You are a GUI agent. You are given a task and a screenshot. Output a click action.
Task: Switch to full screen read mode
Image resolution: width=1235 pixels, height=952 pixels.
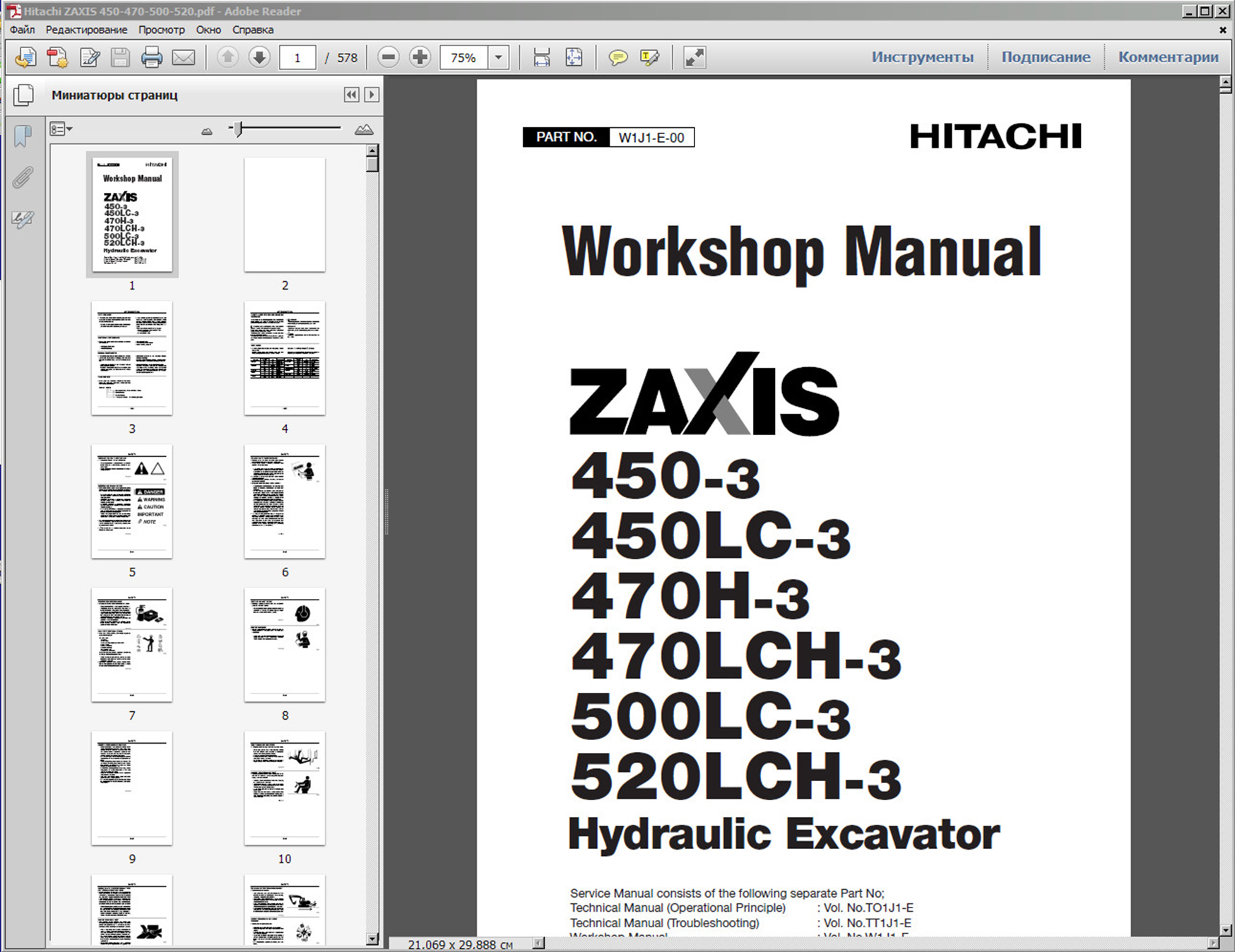pos(695,57)
